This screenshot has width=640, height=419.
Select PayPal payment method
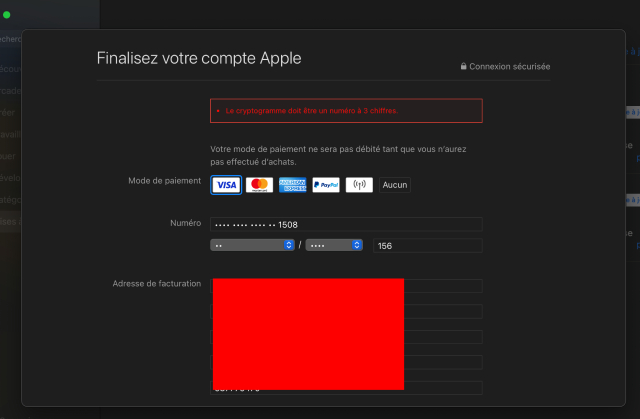pos(326,185)
